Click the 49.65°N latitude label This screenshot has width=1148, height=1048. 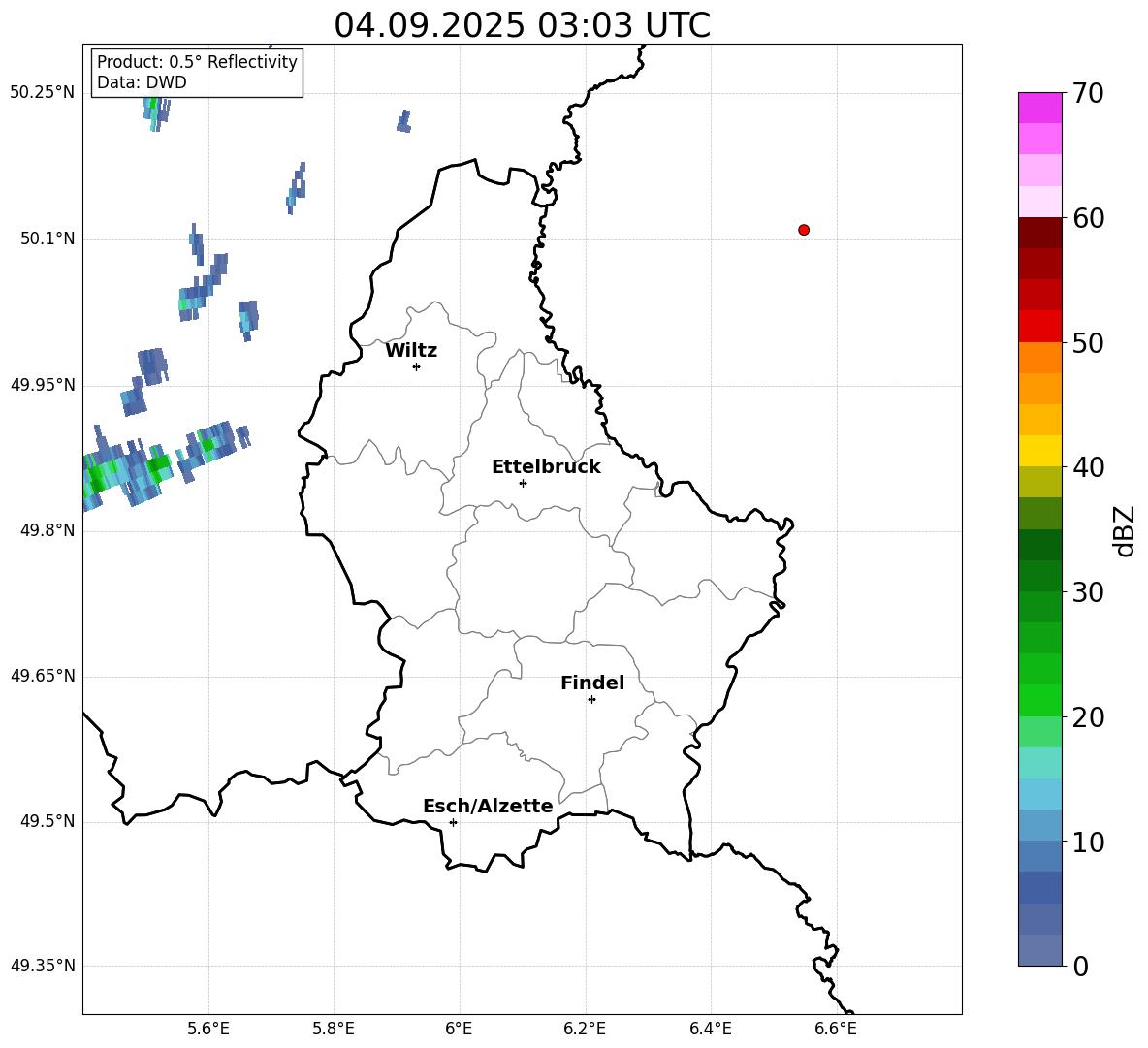(43, 675)
